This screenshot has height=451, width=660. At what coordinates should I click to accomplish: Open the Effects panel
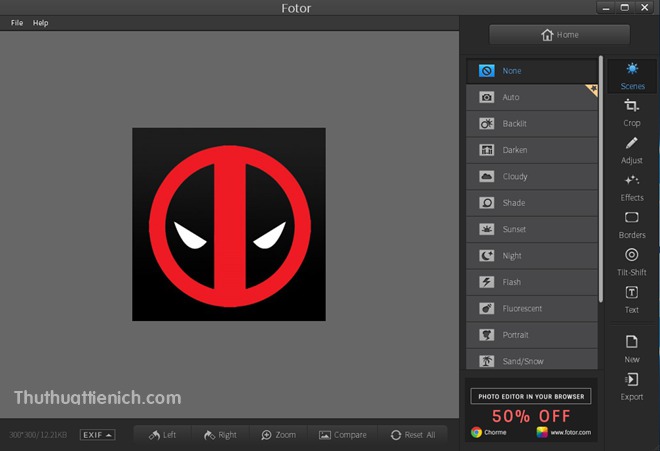(x=632, y=186)
